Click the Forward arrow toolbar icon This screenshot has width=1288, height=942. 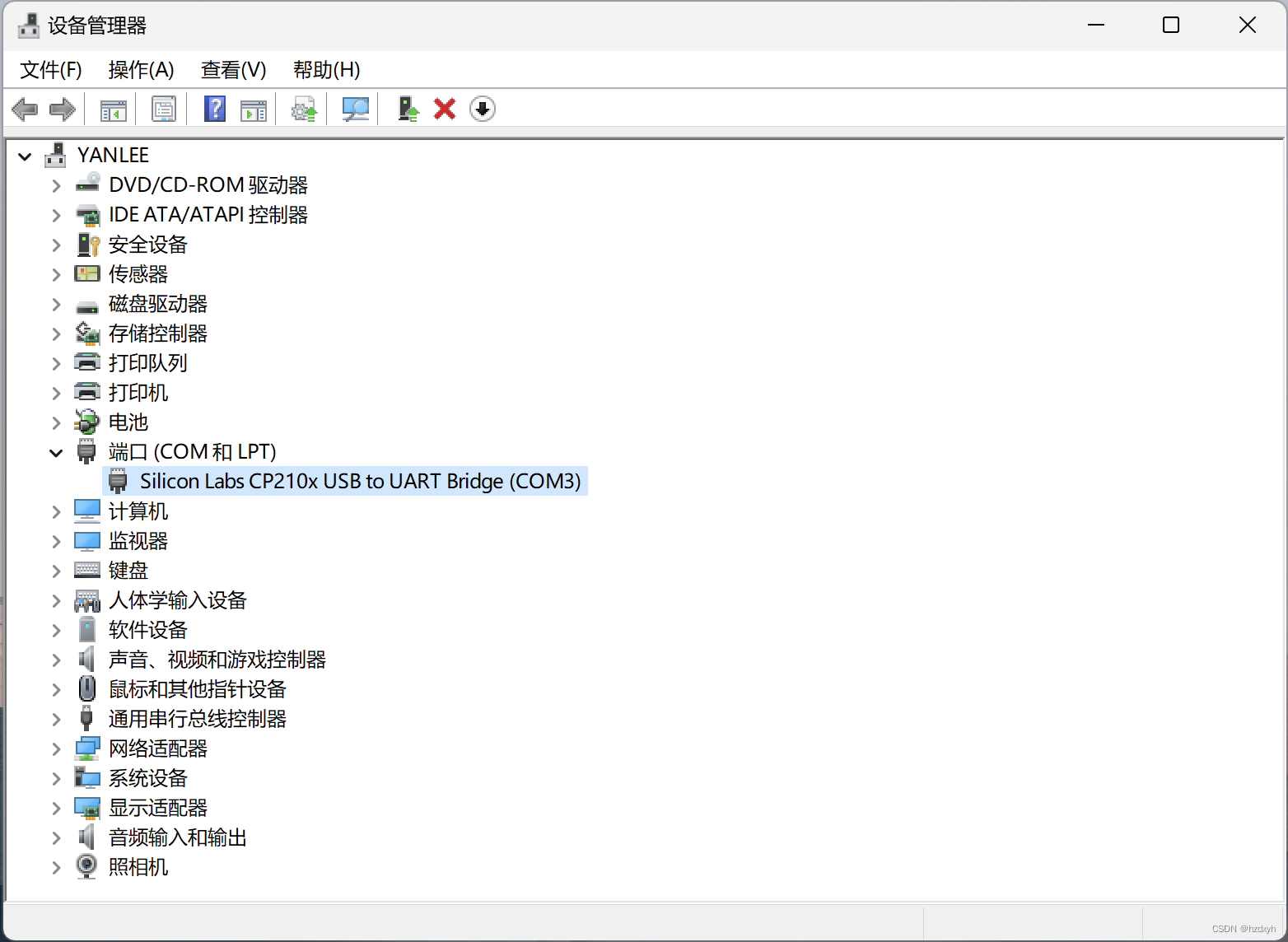pos(63,109)
